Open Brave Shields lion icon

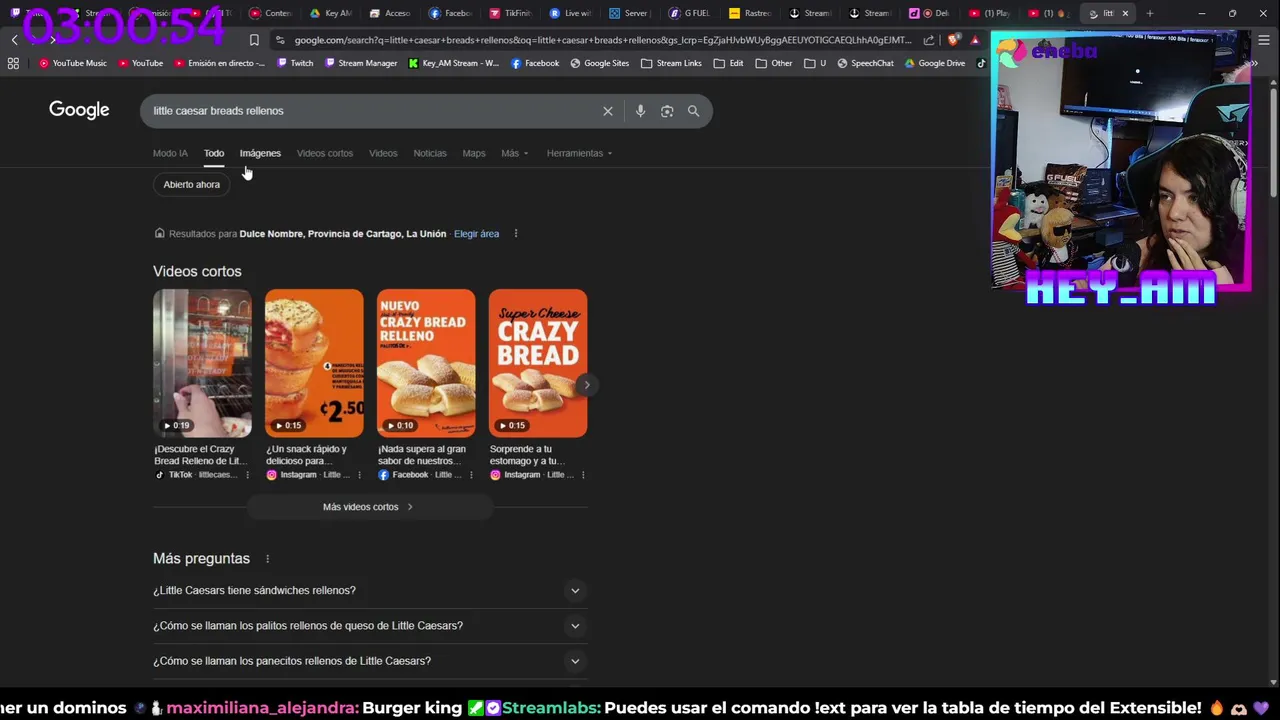[x=952, y=40]
